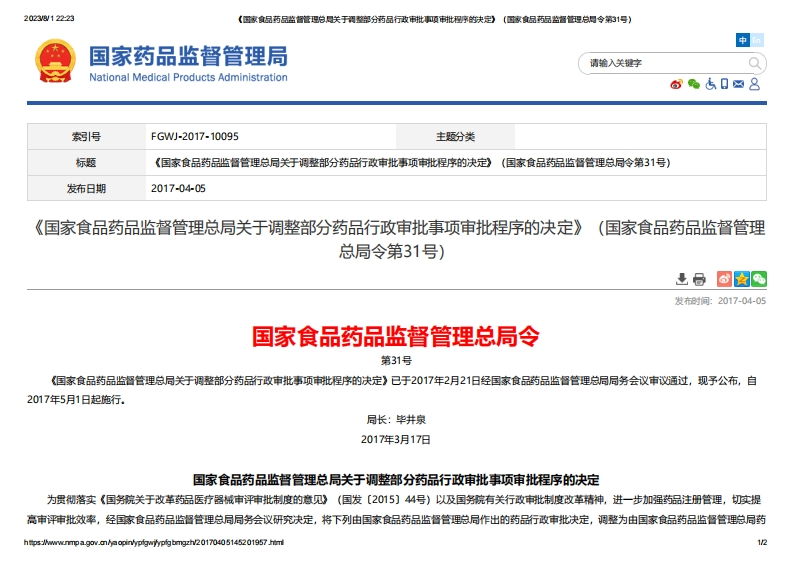Click the mobile phone version icon
This screenshot has height=561, width=793.
[x=724, y=84]
